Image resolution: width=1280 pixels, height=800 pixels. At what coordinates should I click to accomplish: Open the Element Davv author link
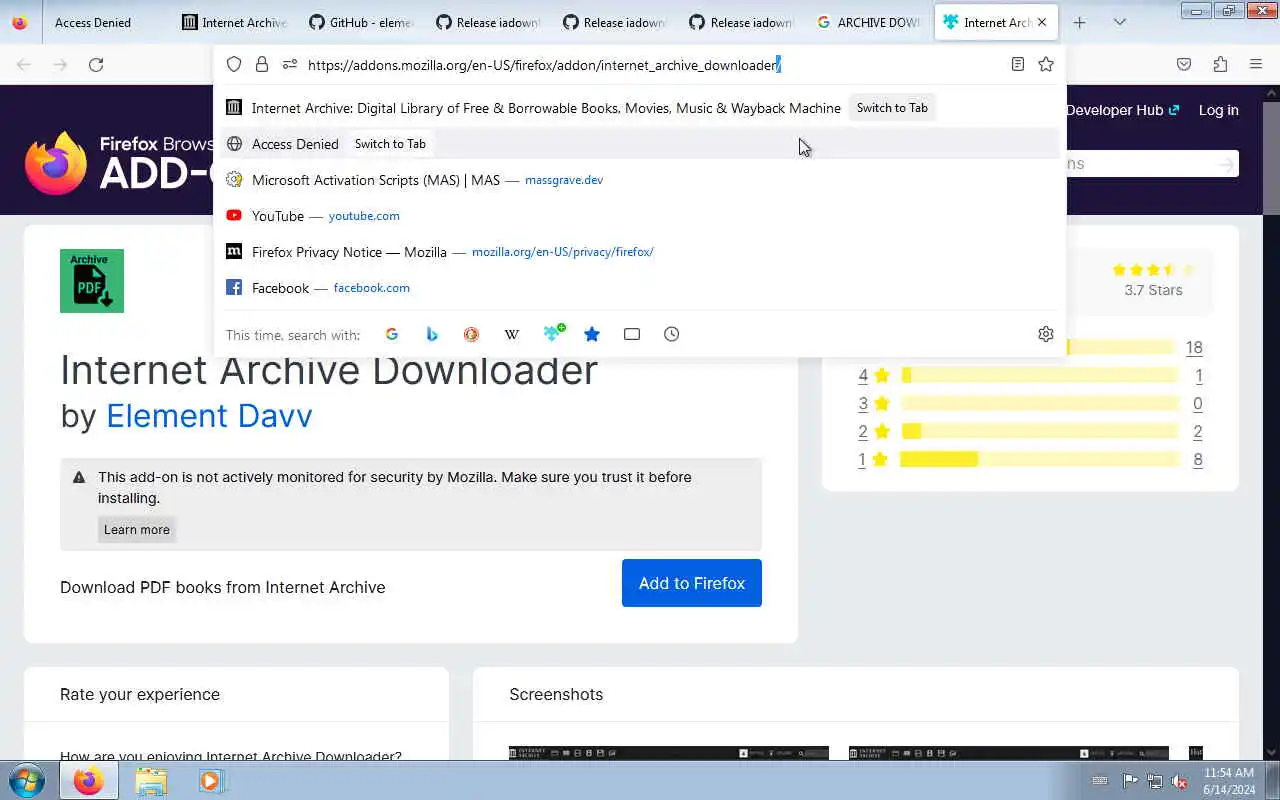(209, 415)
